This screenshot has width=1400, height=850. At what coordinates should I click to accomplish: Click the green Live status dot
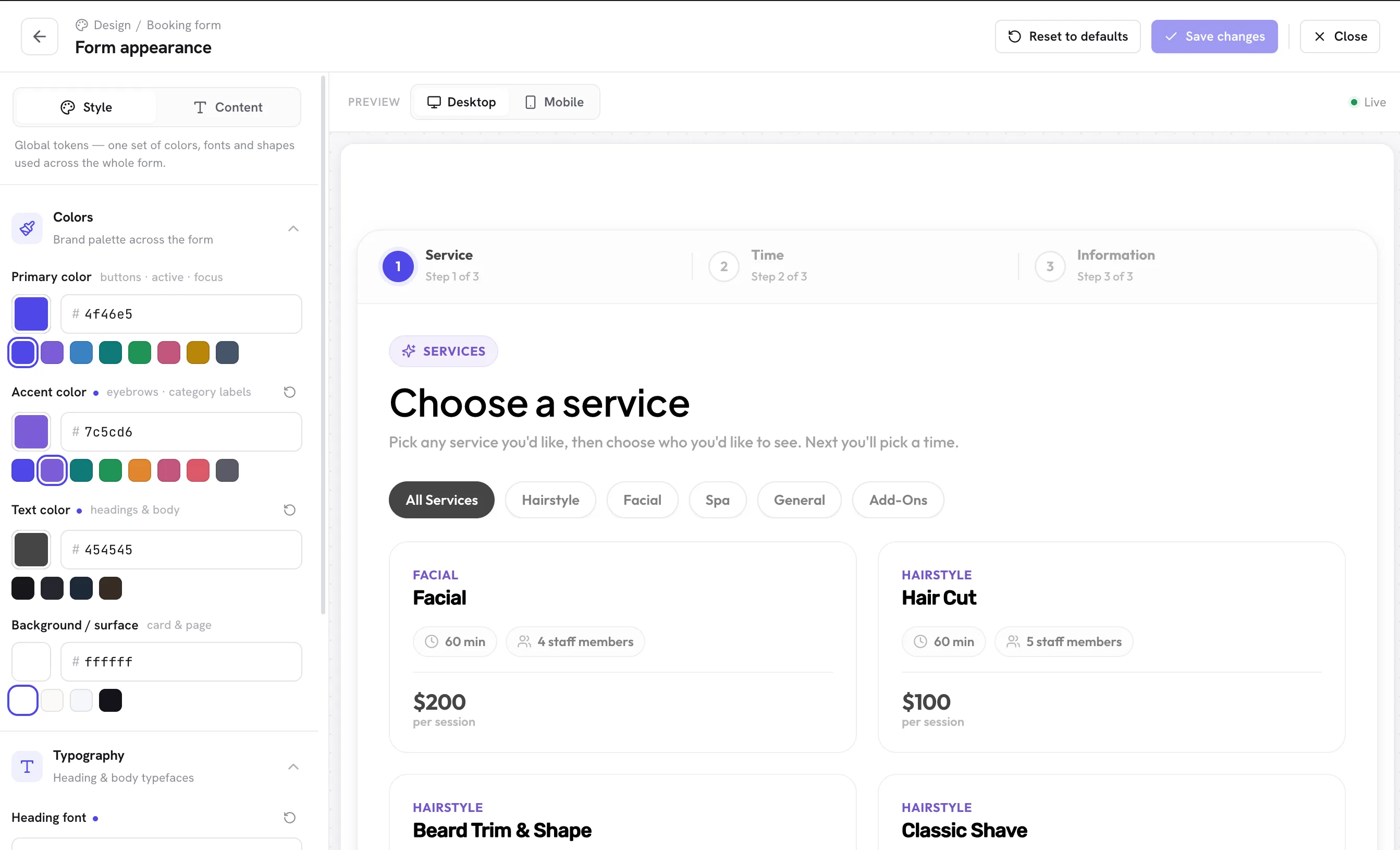(1354, 102)
